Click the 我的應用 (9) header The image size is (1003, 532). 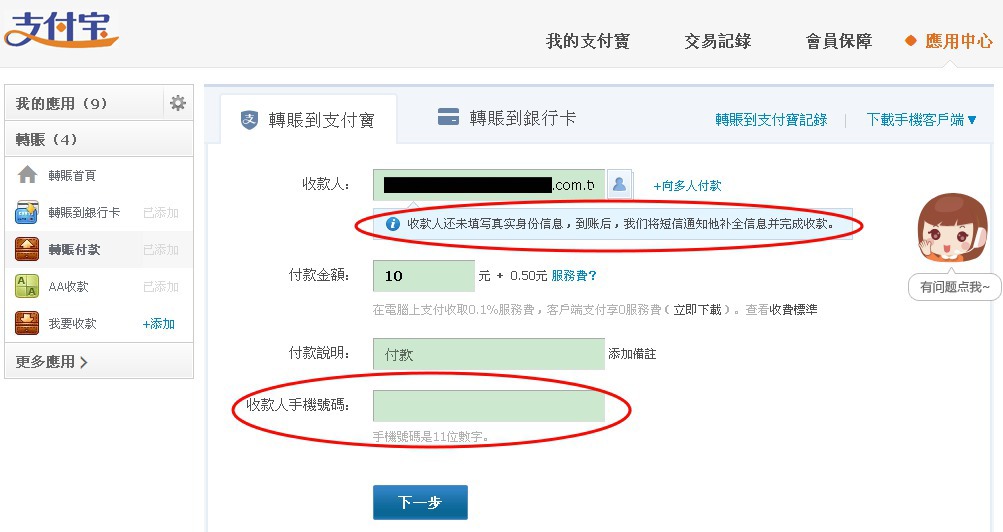pos(61,103)
